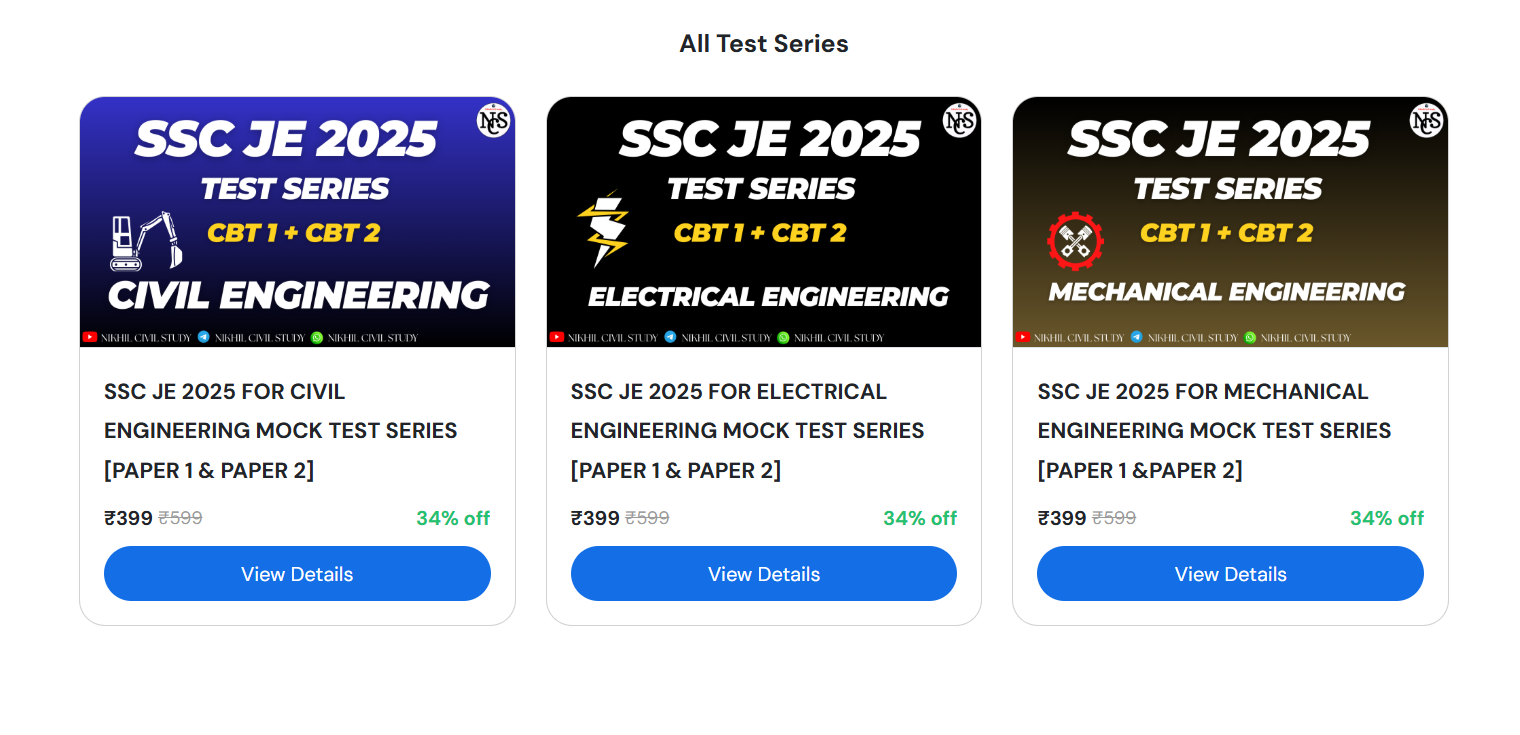This screenshot has width=1520, height=735.
Task: Click View Details for Mechanical Engineering series
Action: (1230, 574)
